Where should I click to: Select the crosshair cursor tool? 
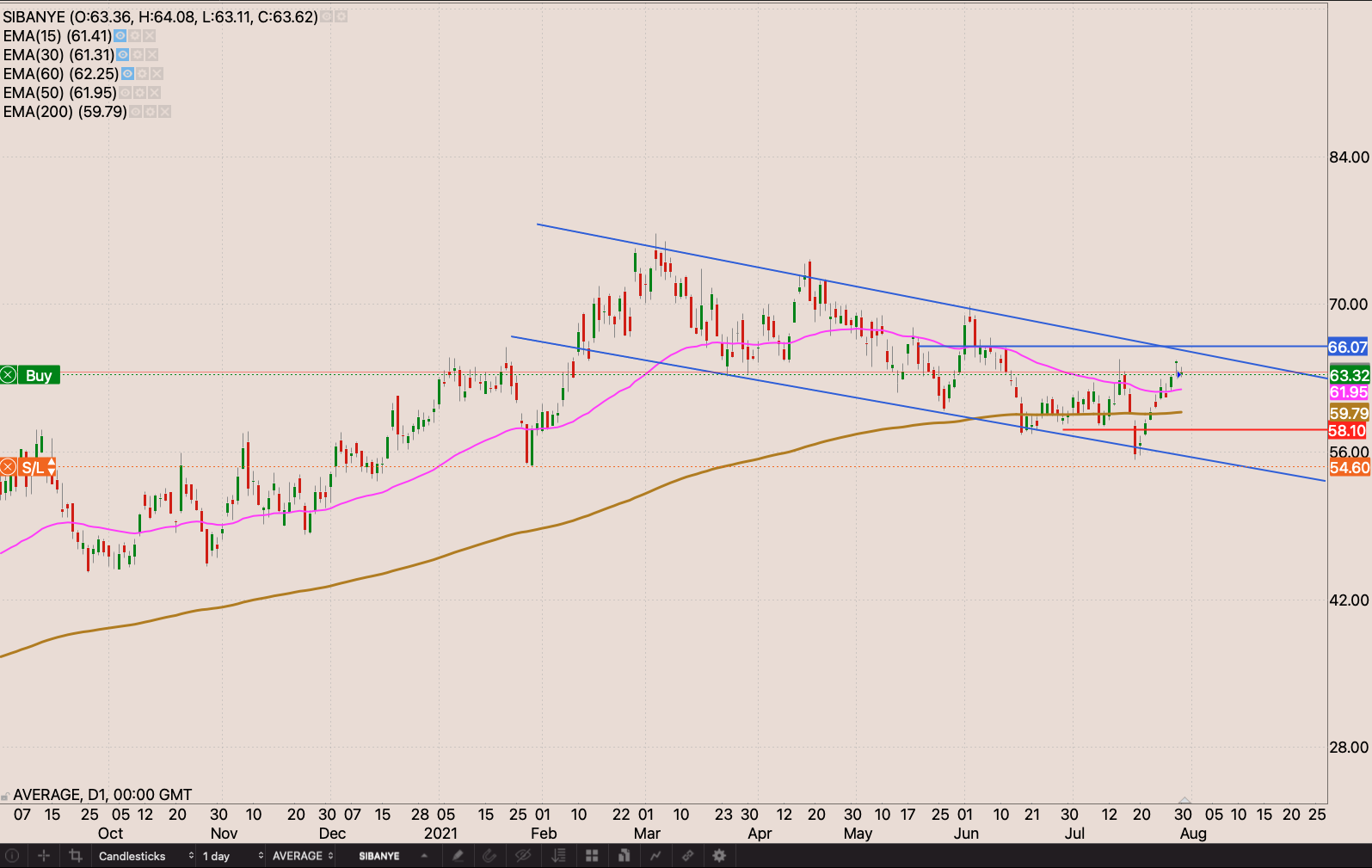[44, 856]
